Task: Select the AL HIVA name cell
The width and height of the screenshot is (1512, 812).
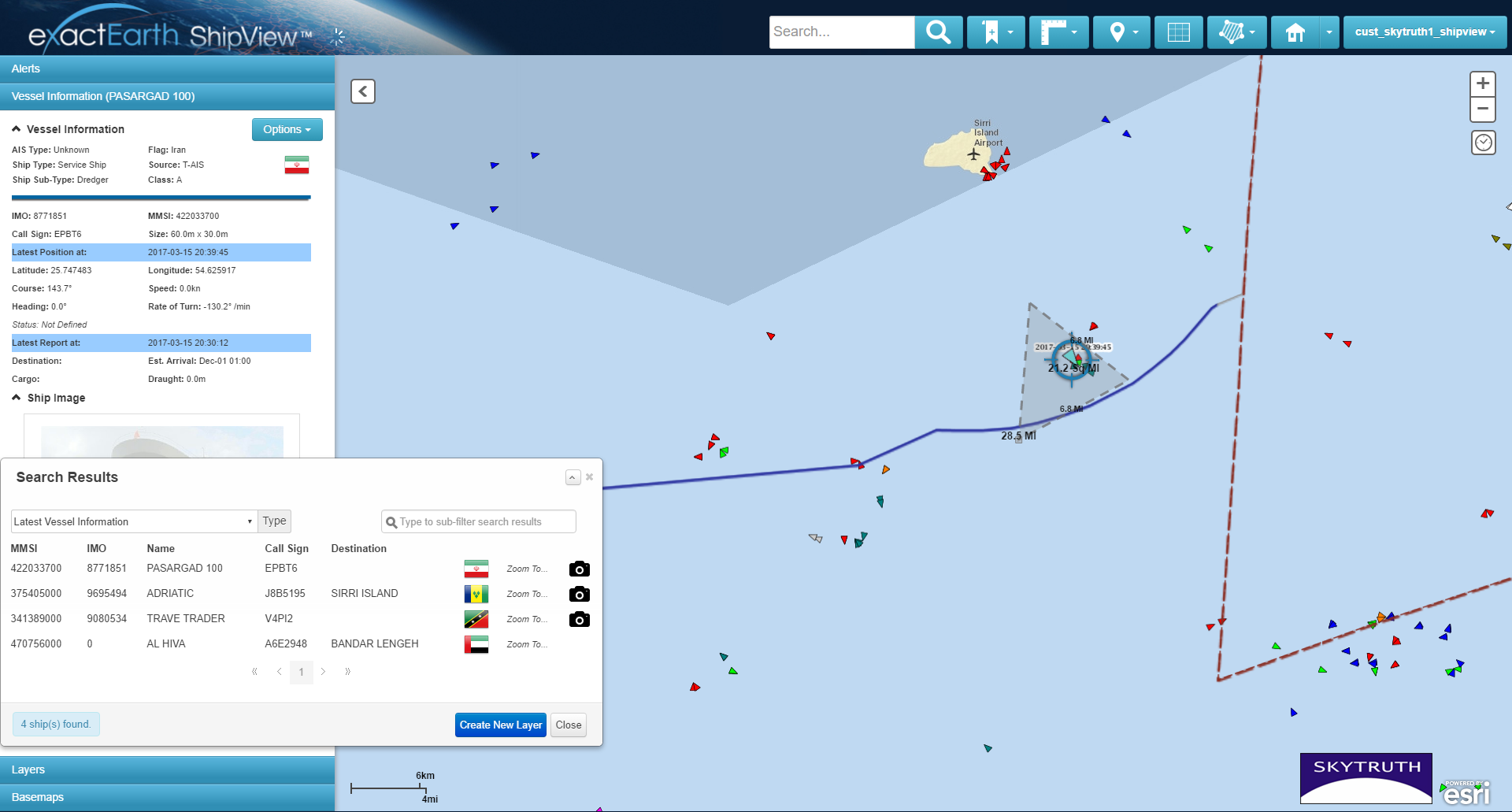Action: [166, 643]
